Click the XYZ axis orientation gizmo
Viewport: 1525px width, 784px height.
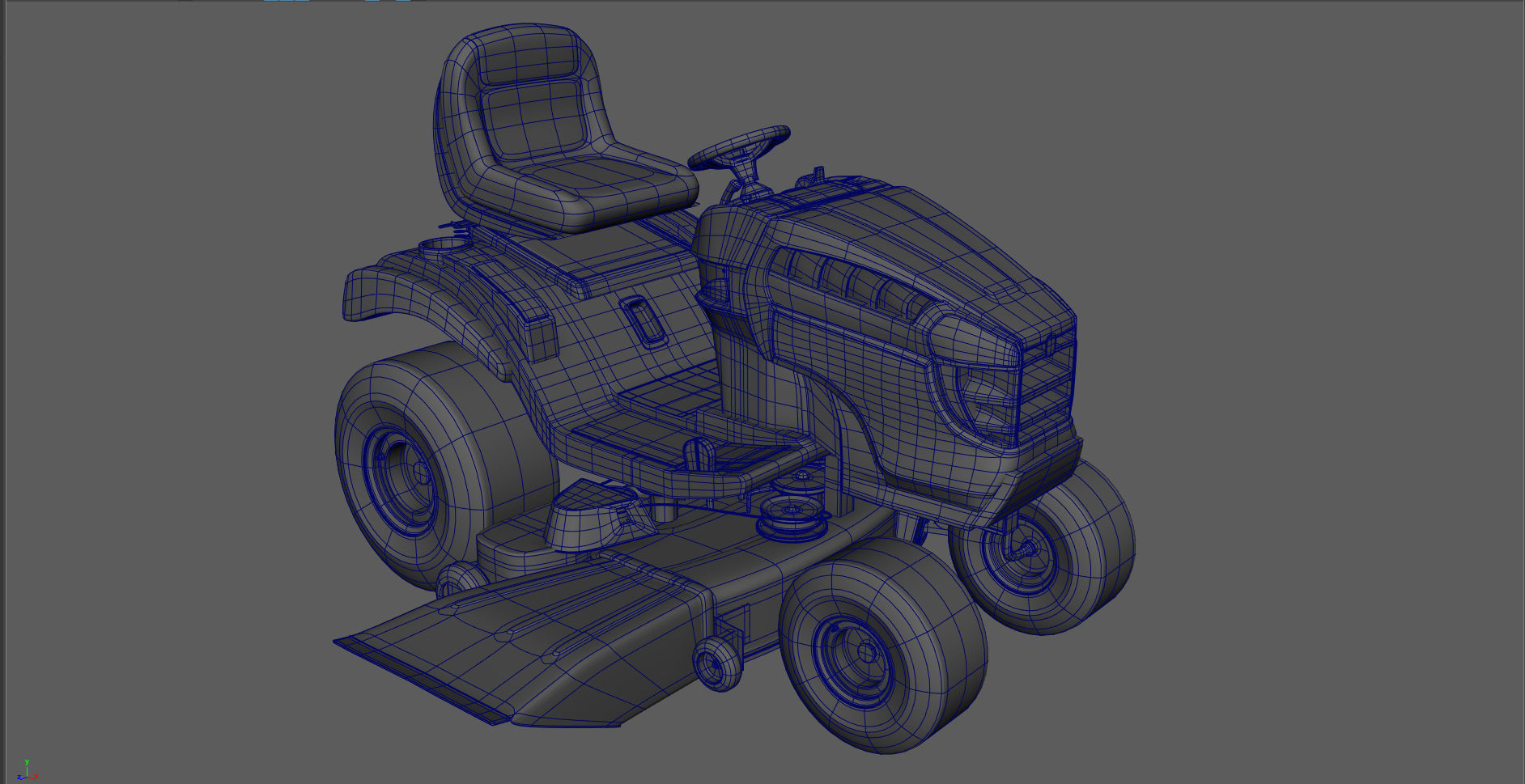(27, 770)
